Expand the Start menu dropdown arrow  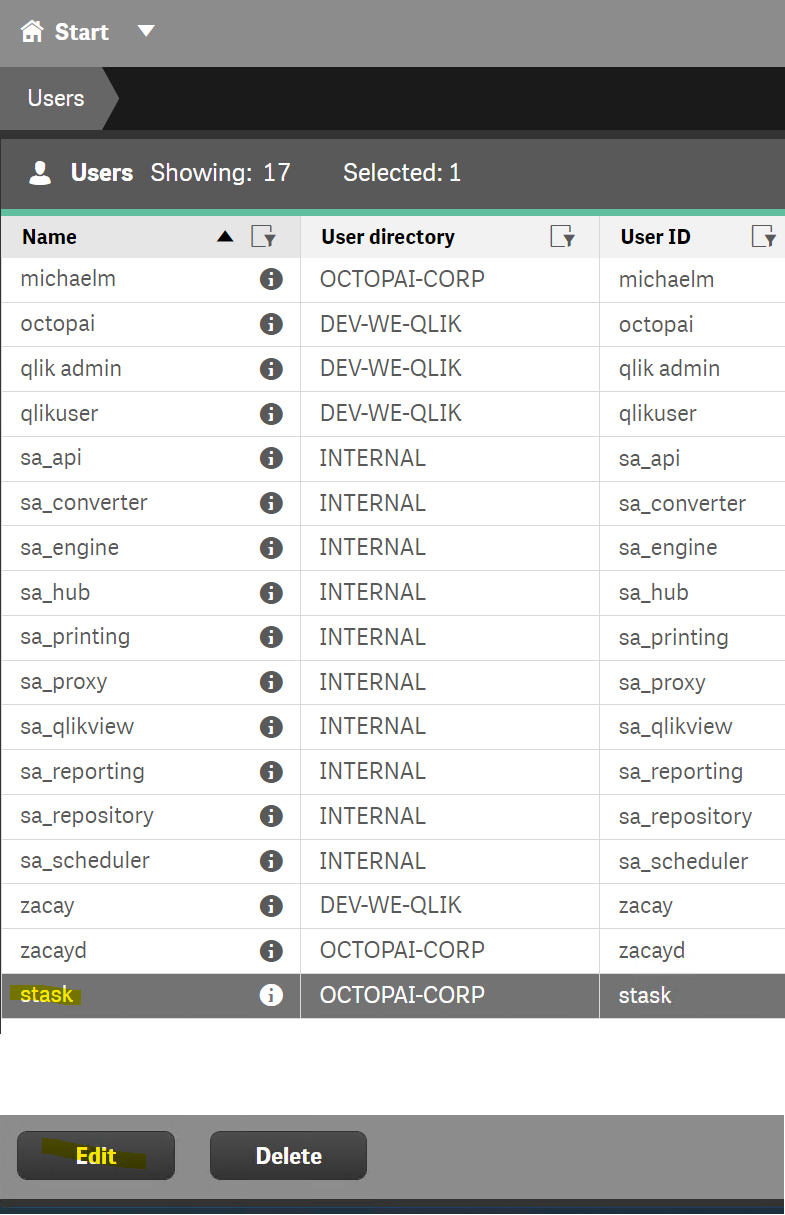pos(146,32)
